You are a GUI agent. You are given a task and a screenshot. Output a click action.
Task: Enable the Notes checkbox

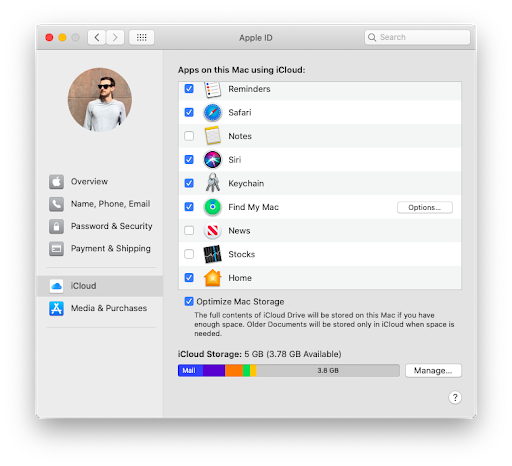coord(189,136)
